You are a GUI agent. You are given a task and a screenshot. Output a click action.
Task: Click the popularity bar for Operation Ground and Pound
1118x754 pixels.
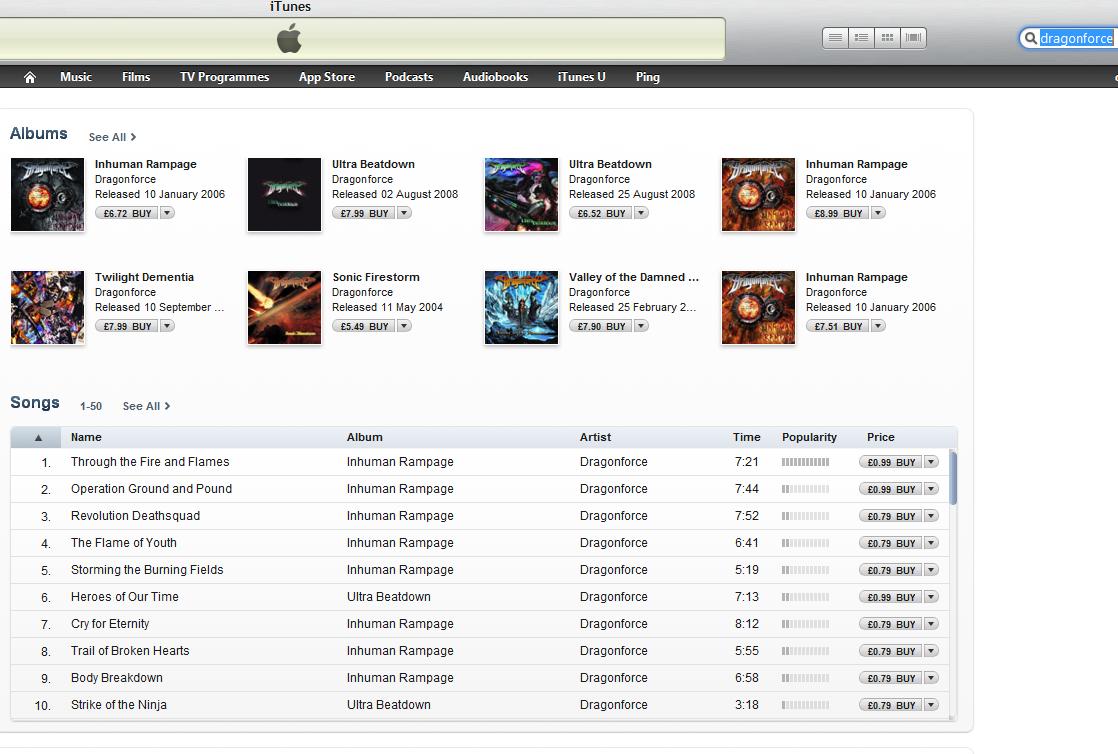[x=806, y=488]
